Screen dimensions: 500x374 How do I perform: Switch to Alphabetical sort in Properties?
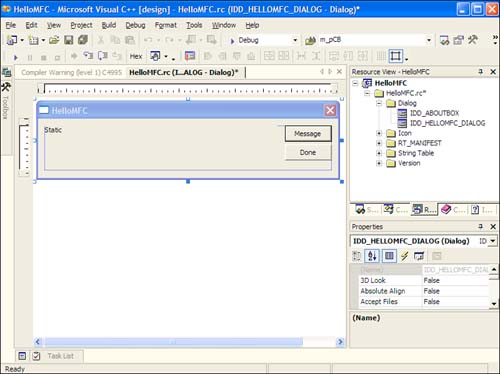(x=372, y=256)
